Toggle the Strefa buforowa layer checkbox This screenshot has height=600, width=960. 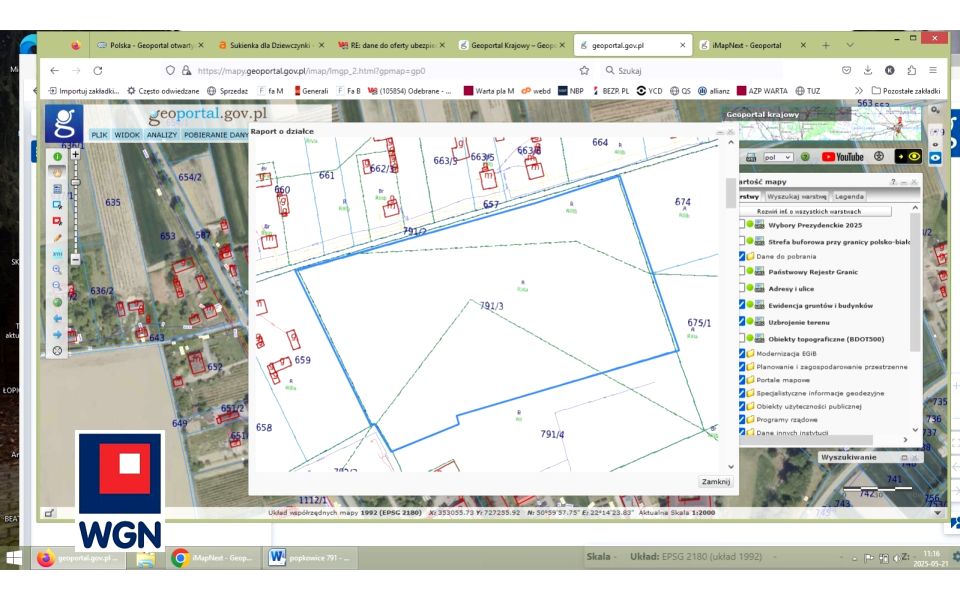click(x=741, y=241)
